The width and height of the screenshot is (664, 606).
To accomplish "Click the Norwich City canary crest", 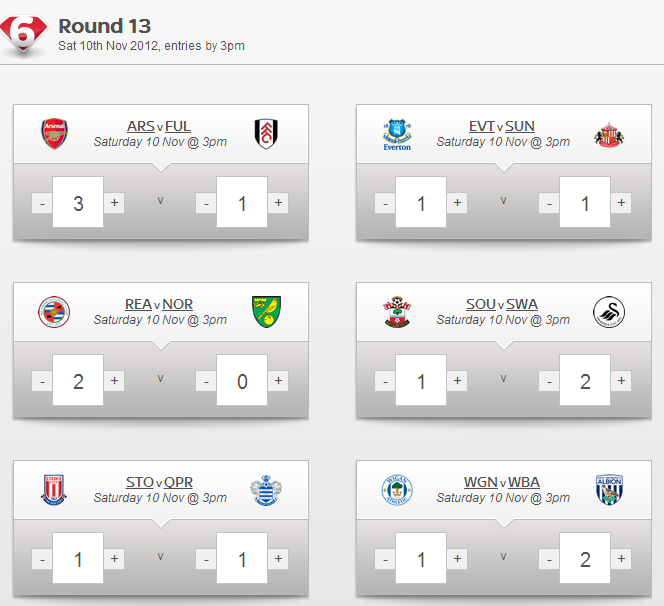I will [267, 311].
